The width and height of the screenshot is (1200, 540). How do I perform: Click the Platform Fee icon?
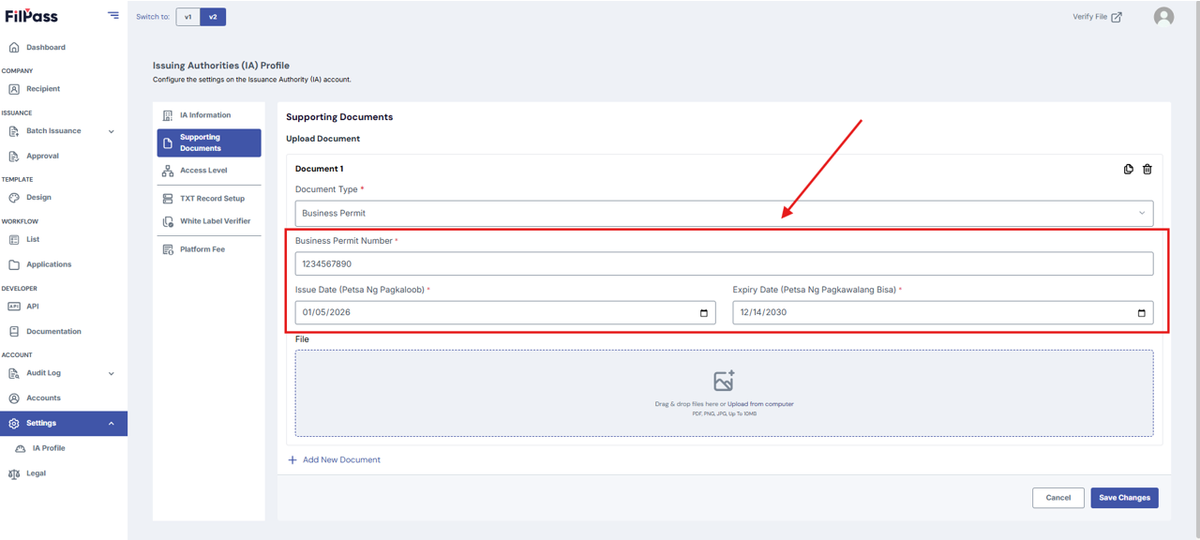[x=168, y=249]
